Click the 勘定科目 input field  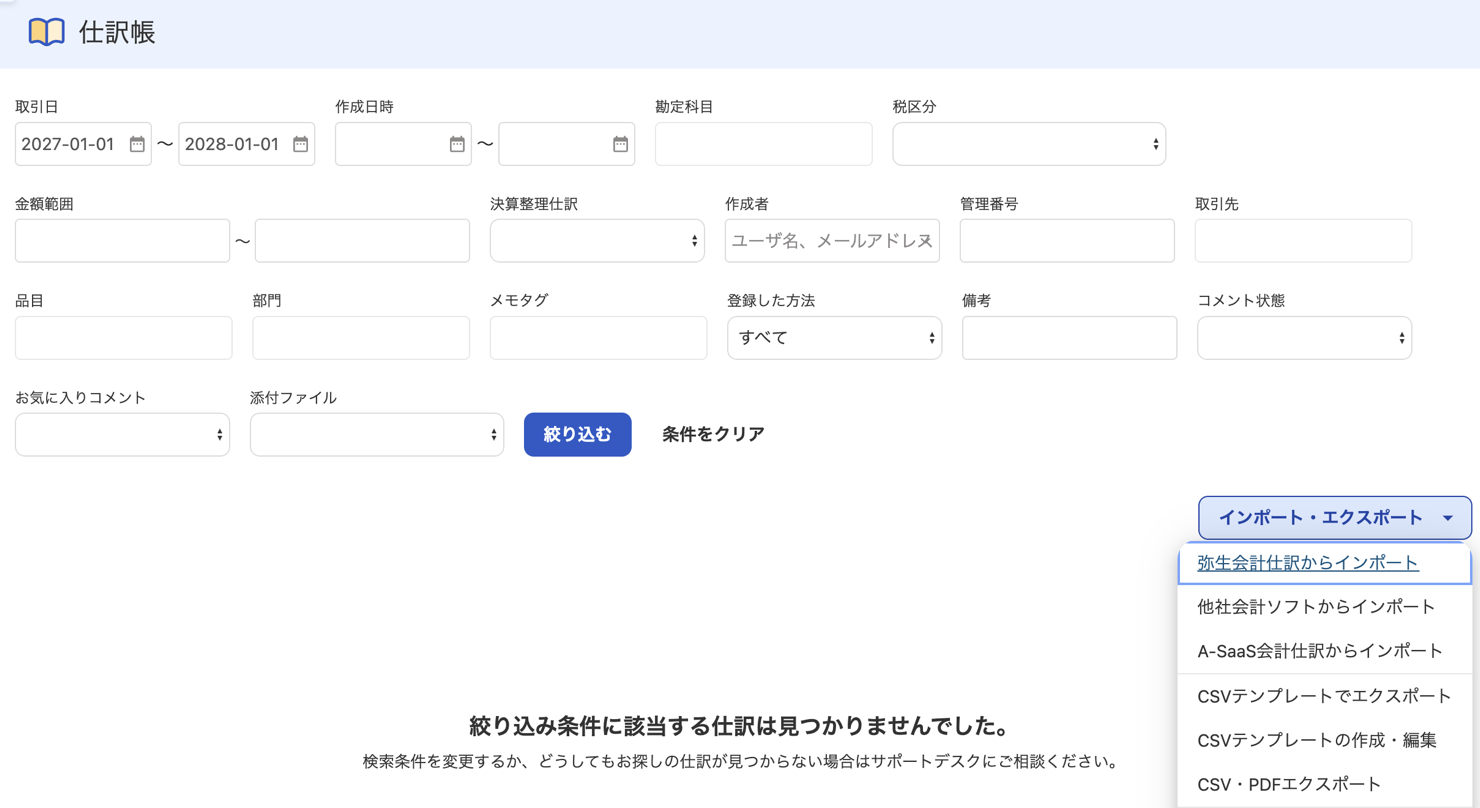763,144
